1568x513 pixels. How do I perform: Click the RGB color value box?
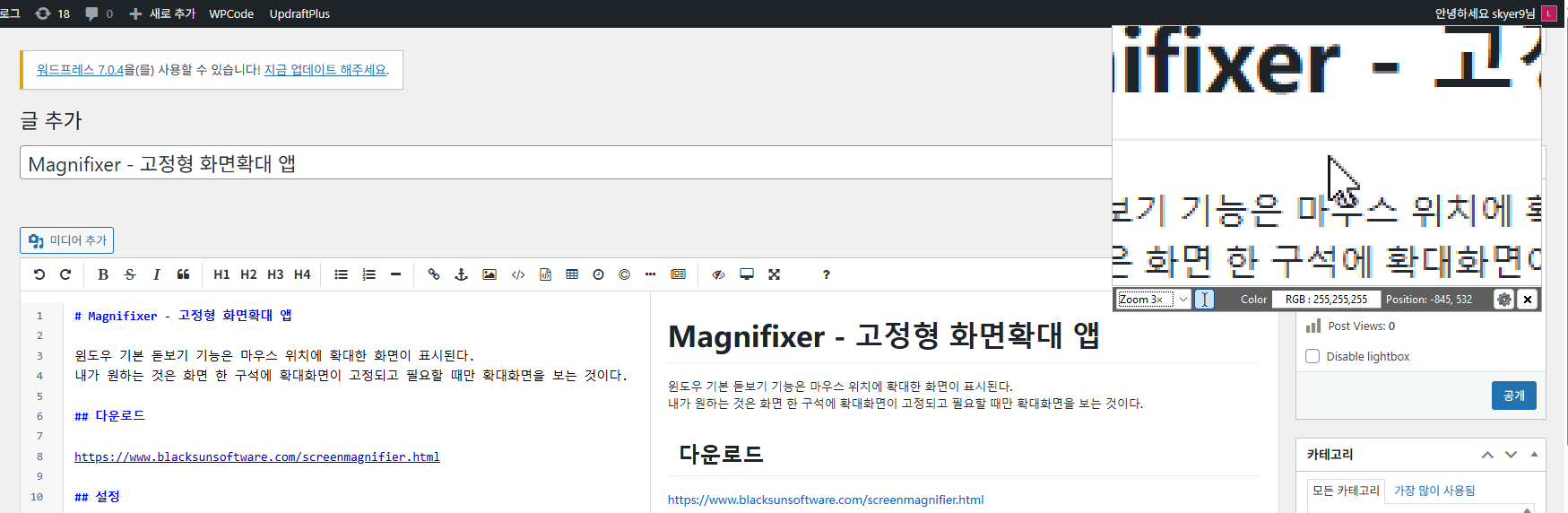click(x=1326, y=300)
